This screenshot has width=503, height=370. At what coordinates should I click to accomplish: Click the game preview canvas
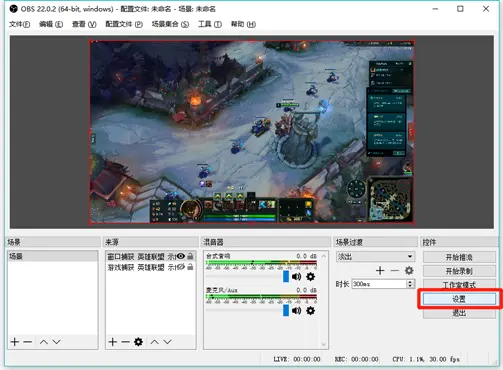[x=252, y=132]
